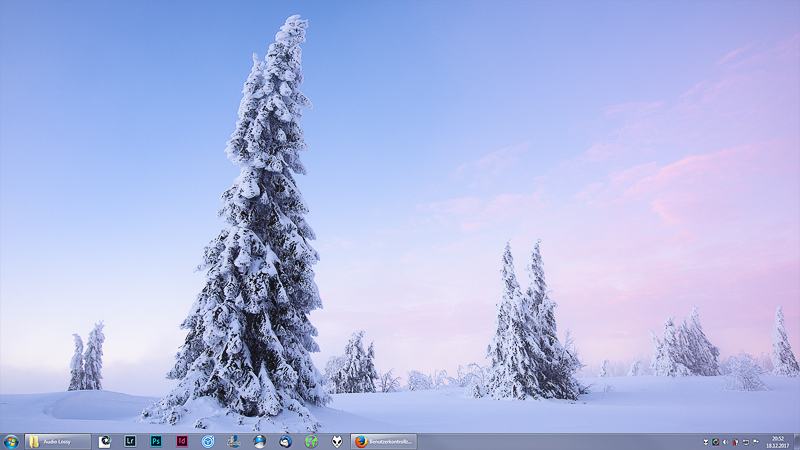Open the Audio Lossy folder taskbar button

58,442
